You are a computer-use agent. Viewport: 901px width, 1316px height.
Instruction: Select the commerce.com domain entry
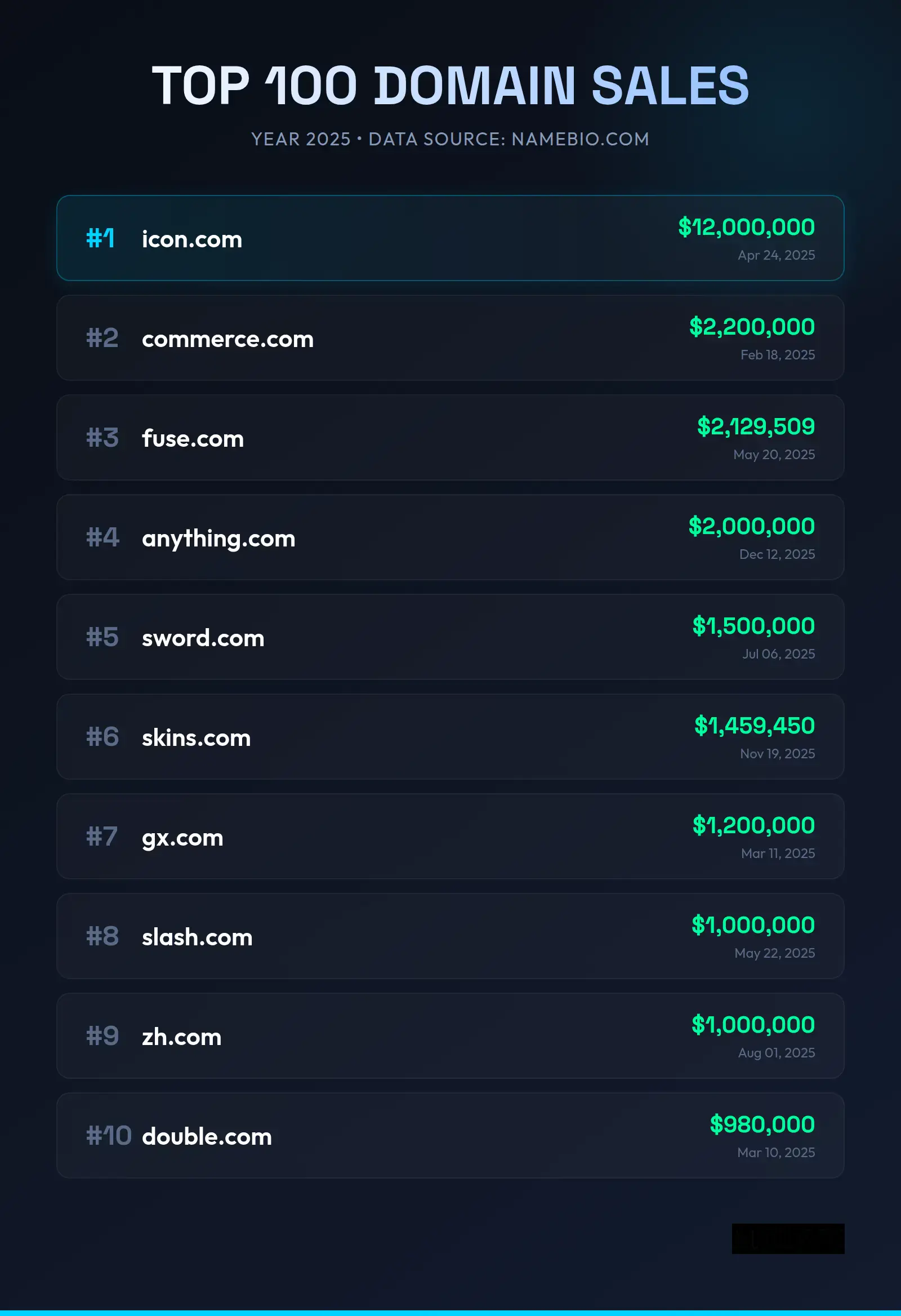click(x=228, y=339)
